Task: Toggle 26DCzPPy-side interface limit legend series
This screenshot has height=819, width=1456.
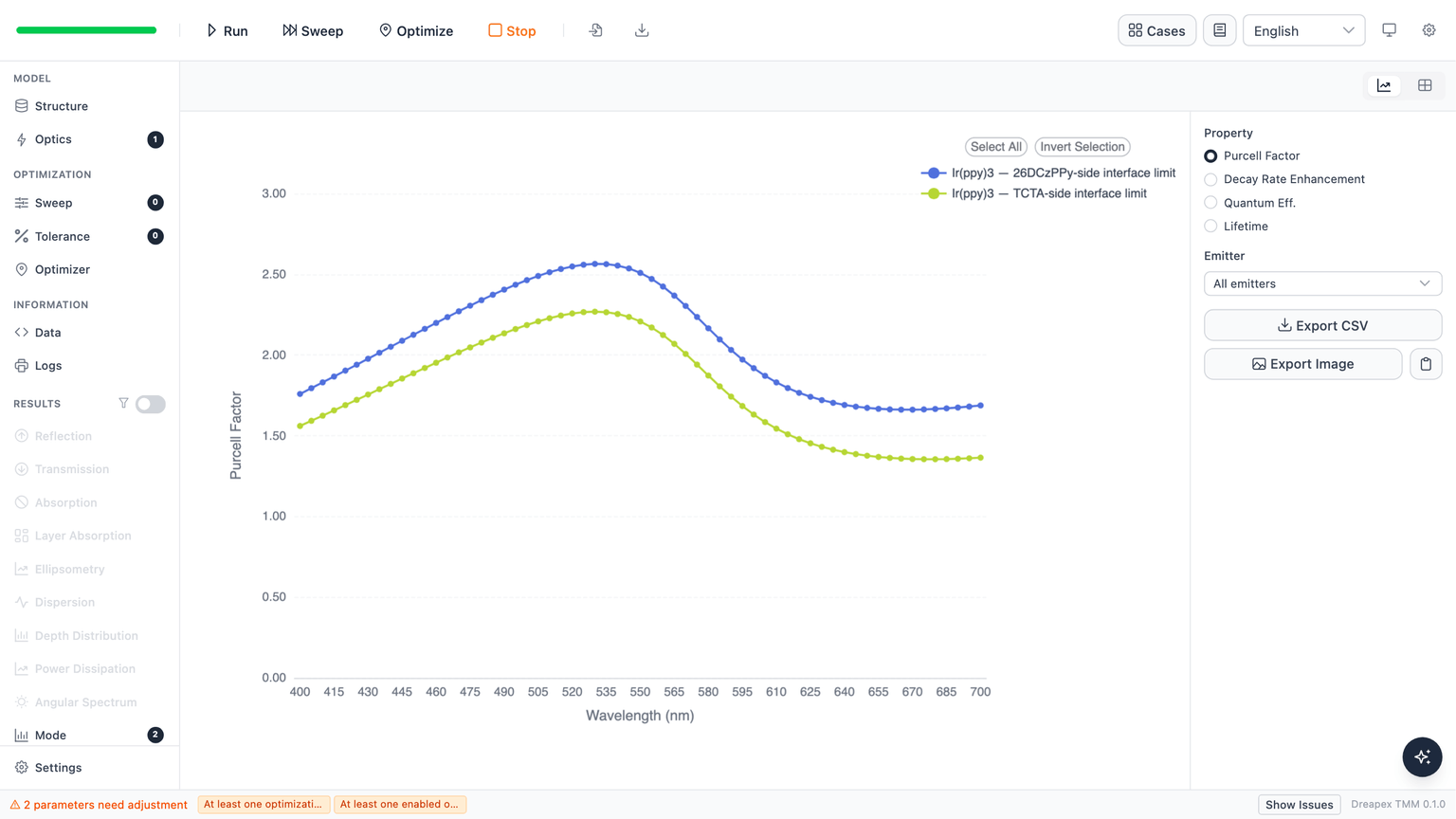Action: coord(1048,173)
